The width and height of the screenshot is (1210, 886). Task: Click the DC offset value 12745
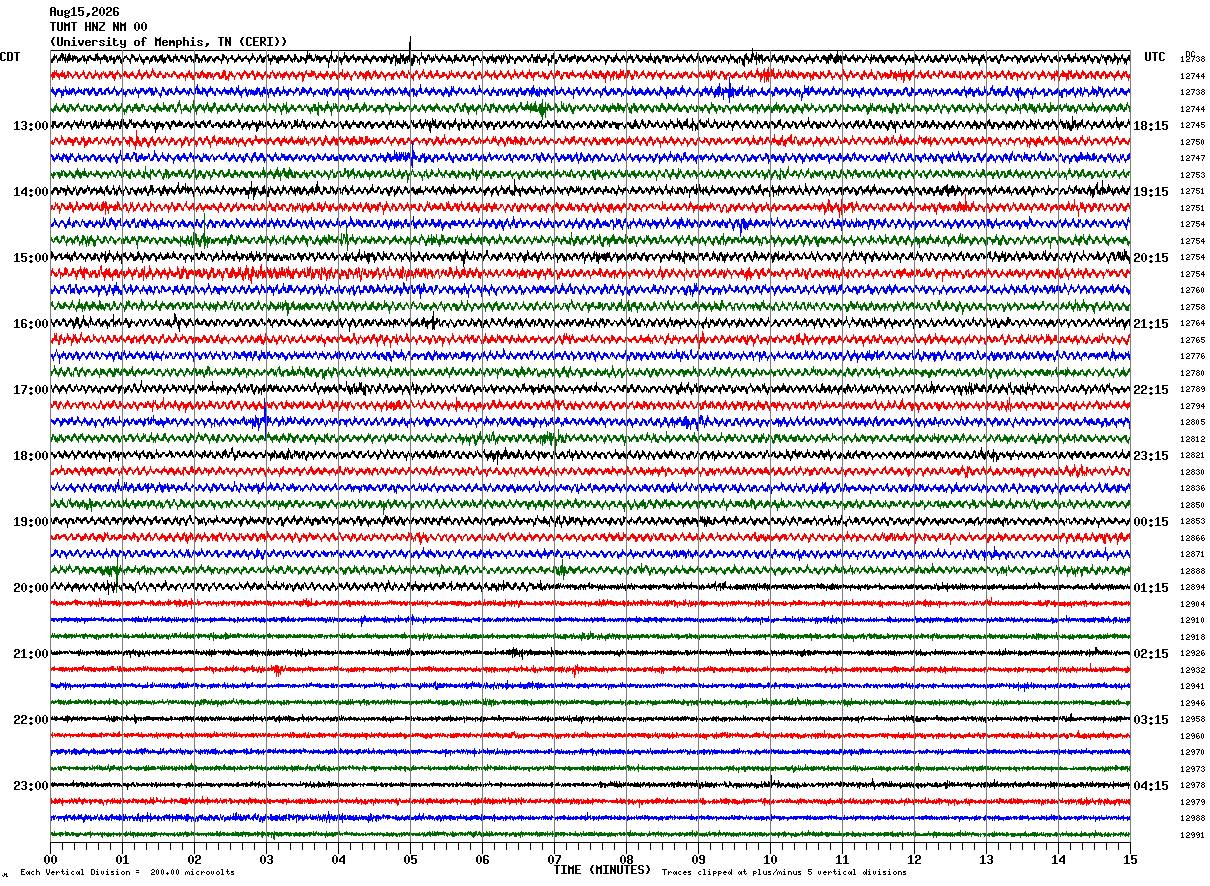[1193, 126]
